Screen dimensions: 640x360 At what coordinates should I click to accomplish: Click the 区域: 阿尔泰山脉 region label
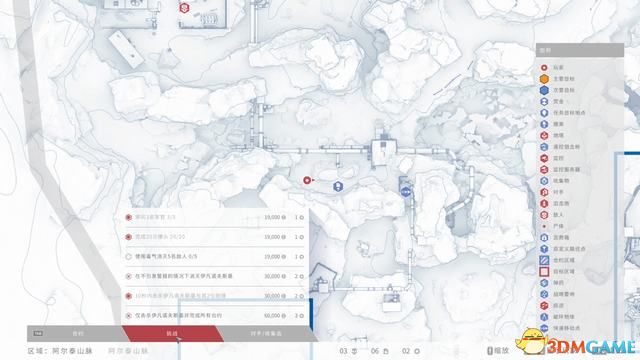[x=60, y=351]
